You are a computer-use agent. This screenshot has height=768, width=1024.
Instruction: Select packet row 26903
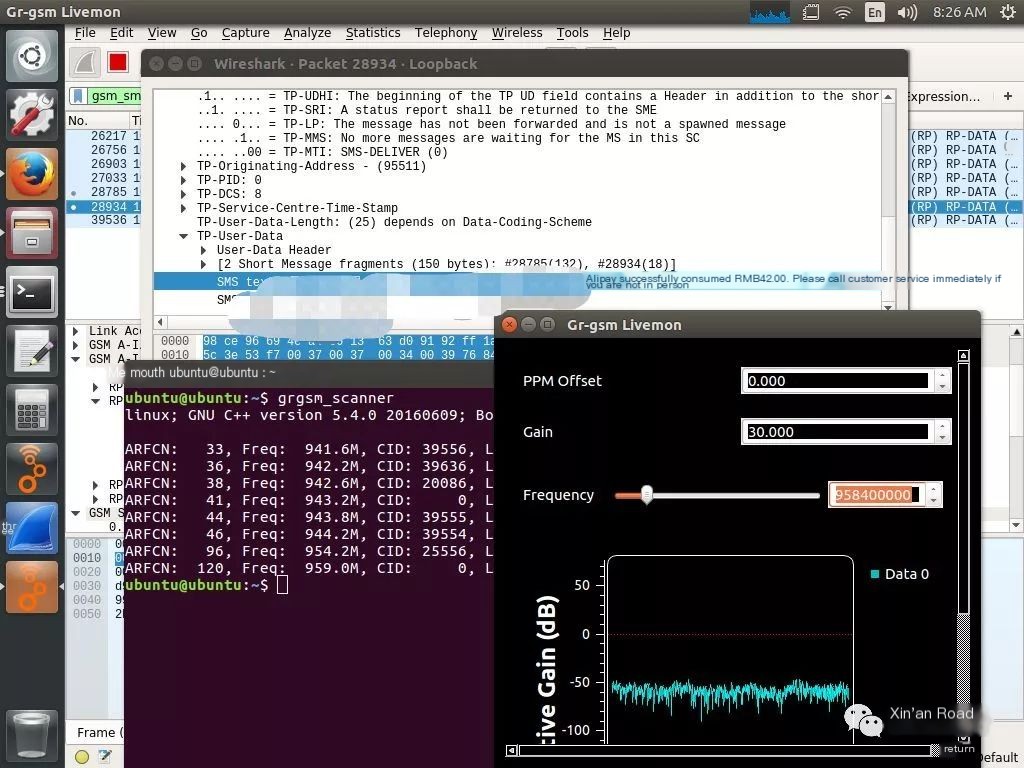point(103,164)
